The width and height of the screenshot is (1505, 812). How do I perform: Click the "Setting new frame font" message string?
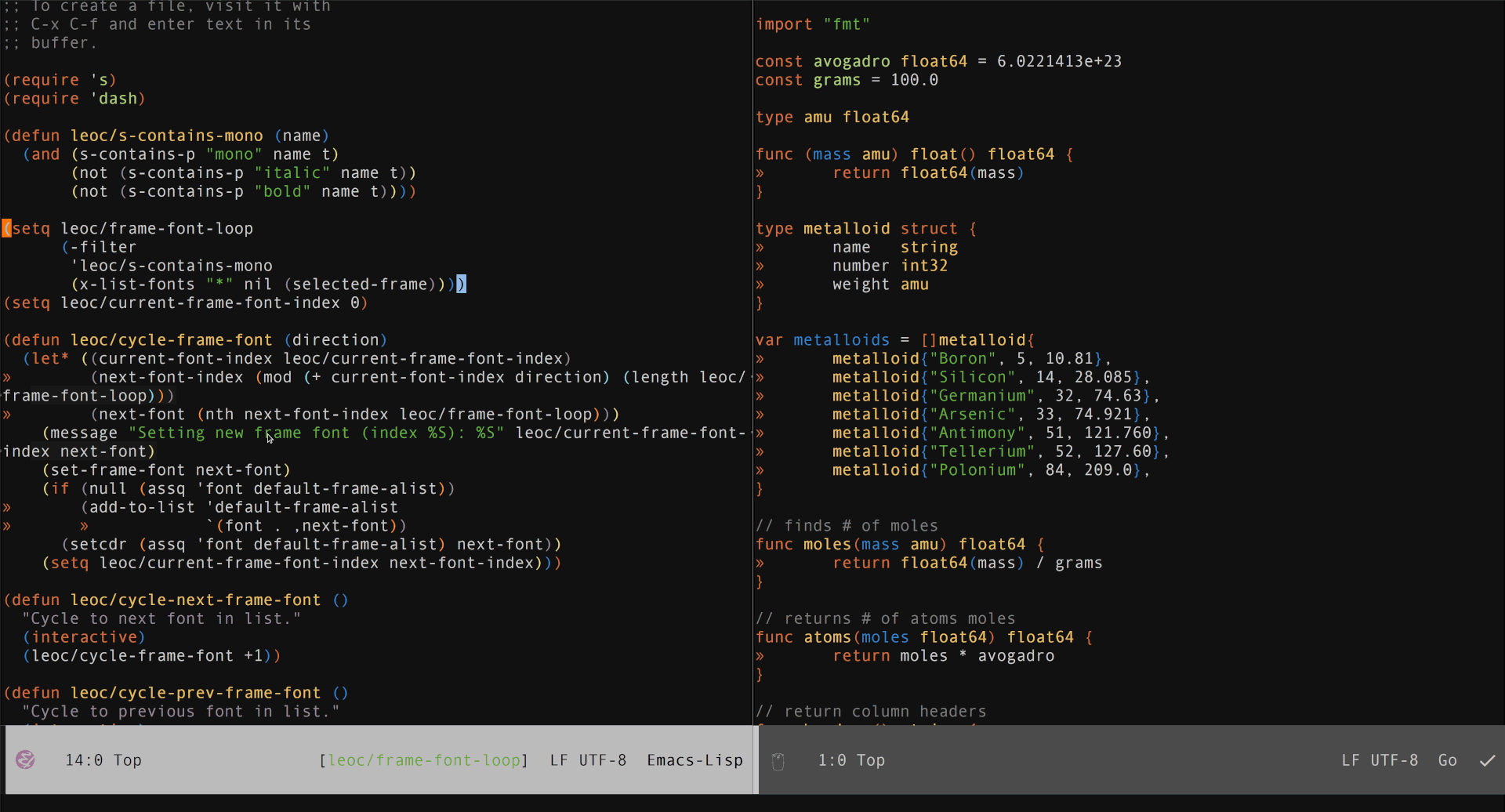[316, 433]
